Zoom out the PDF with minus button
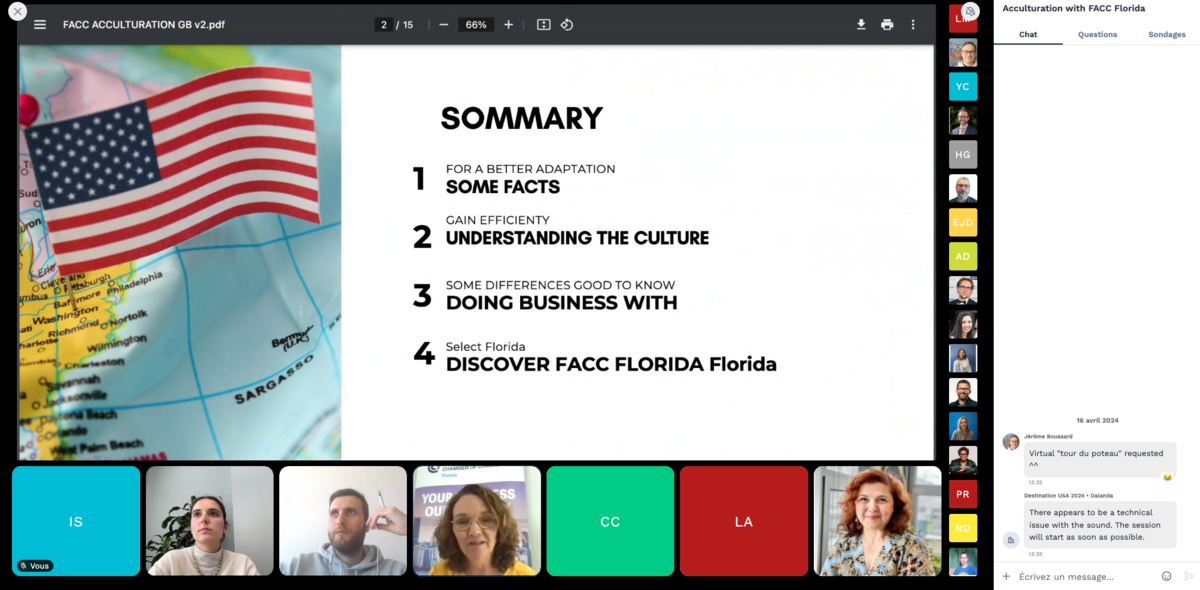 (443, 25)
